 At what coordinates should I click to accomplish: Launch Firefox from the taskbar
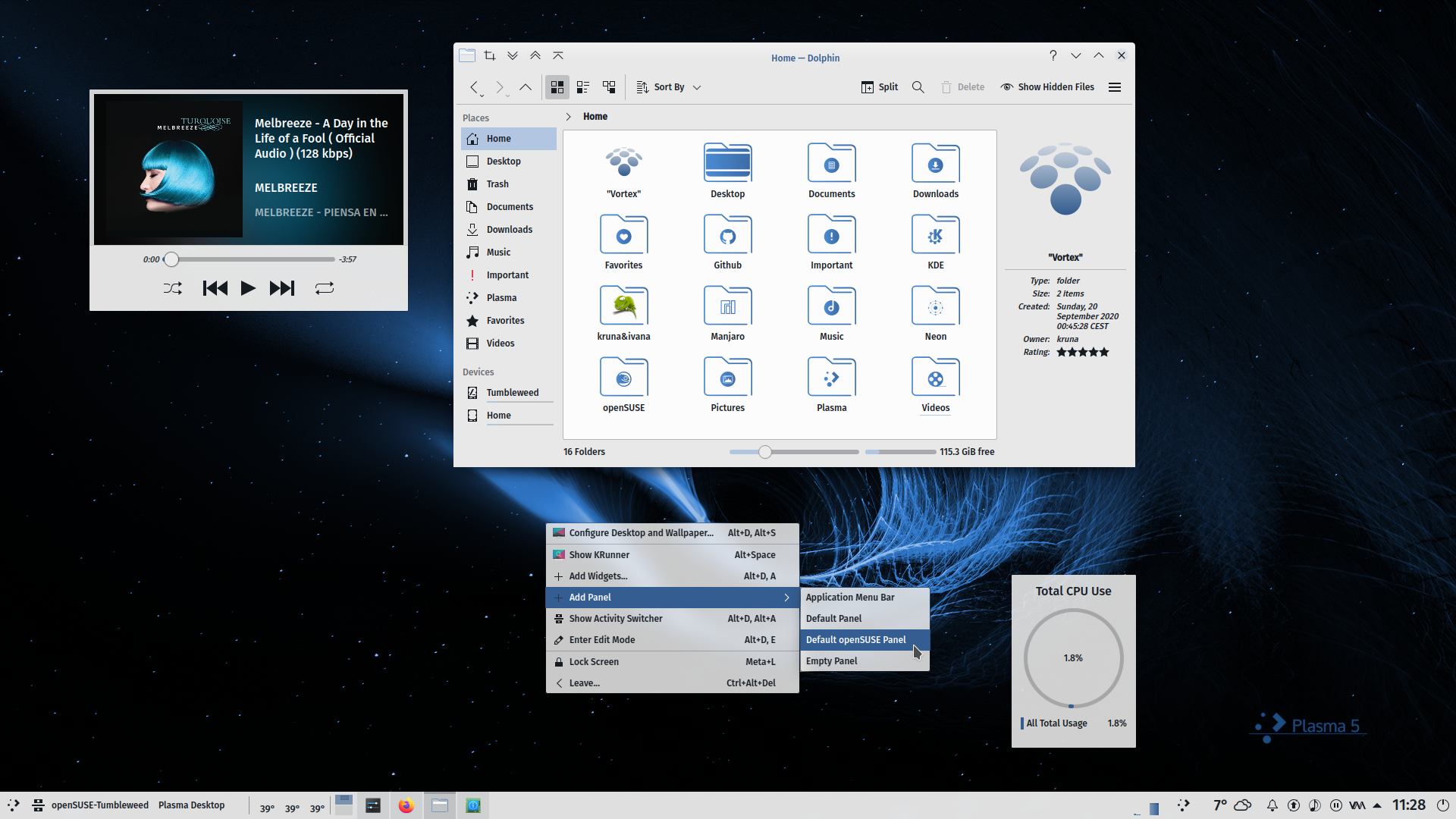[x=406, y=805]
